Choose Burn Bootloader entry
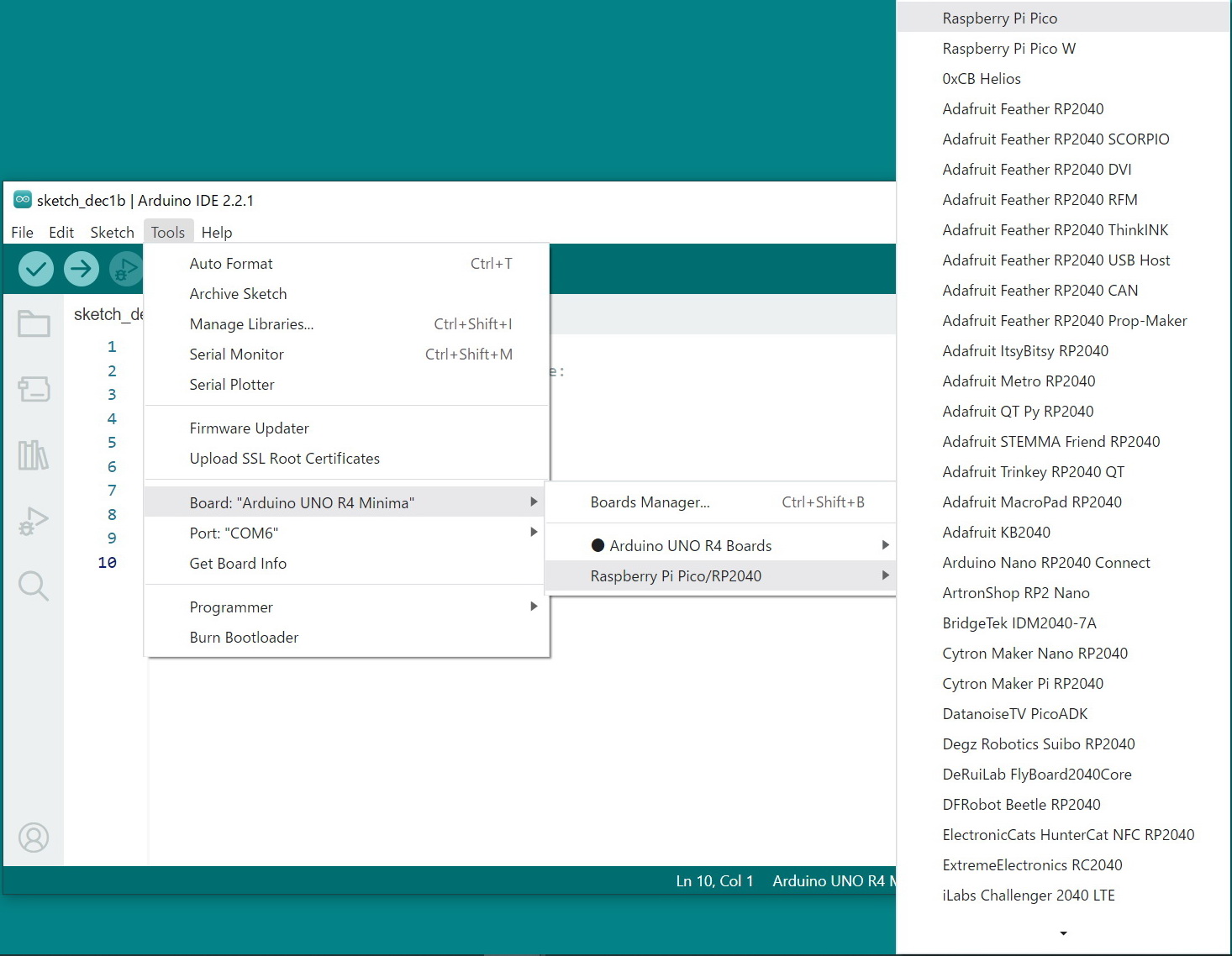 click(x=346, y=638)
